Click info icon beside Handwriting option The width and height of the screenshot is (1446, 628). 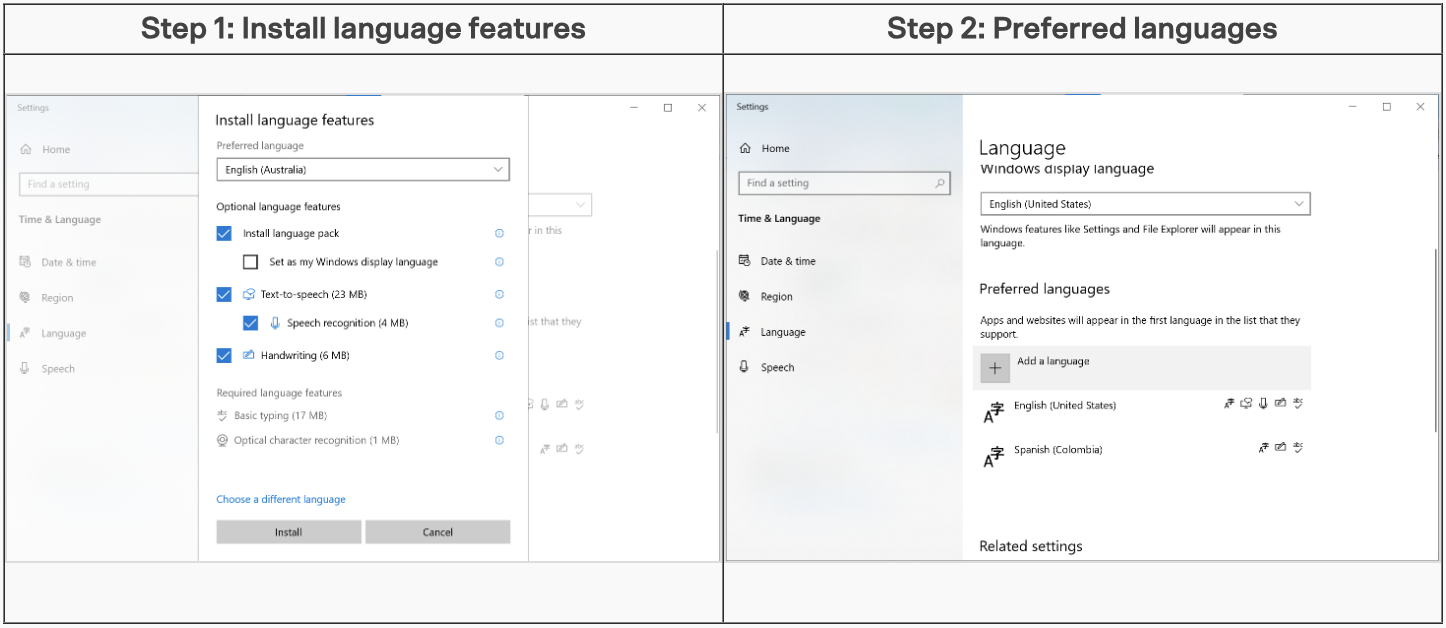coord(499,356)
